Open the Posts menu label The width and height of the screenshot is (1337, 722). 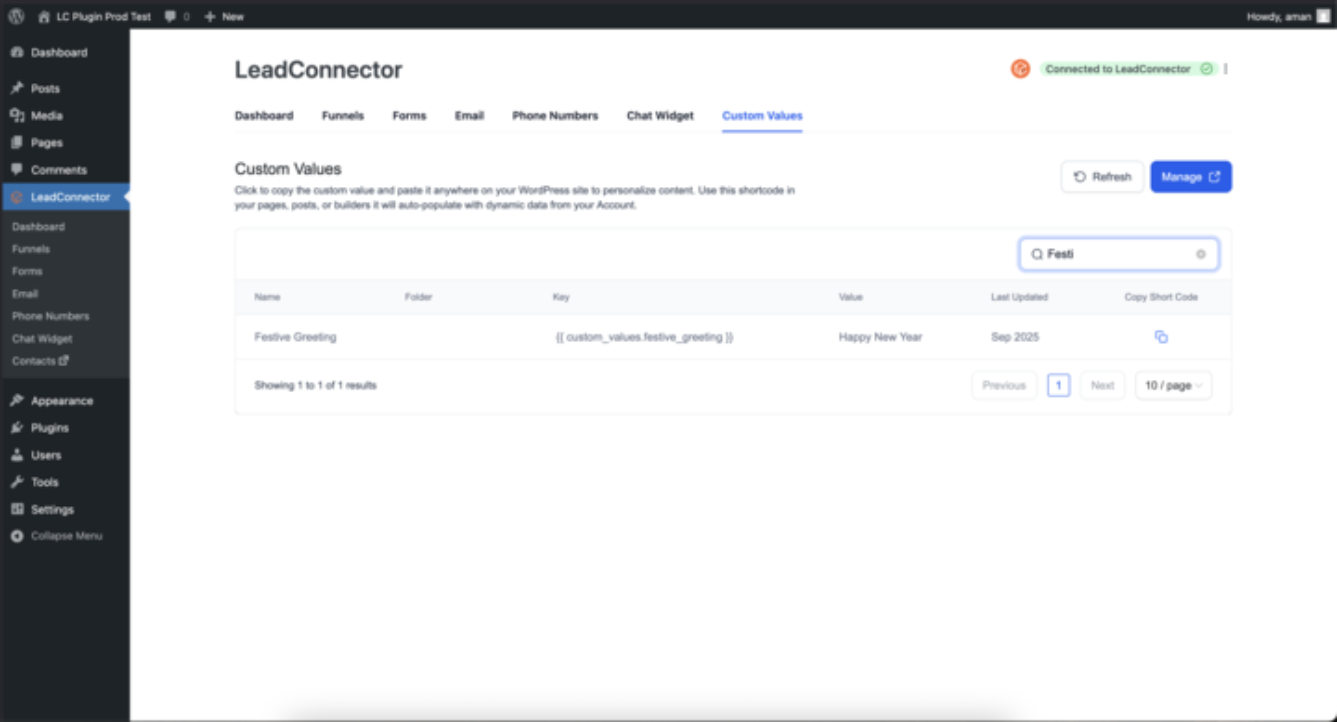click(45, 88)
